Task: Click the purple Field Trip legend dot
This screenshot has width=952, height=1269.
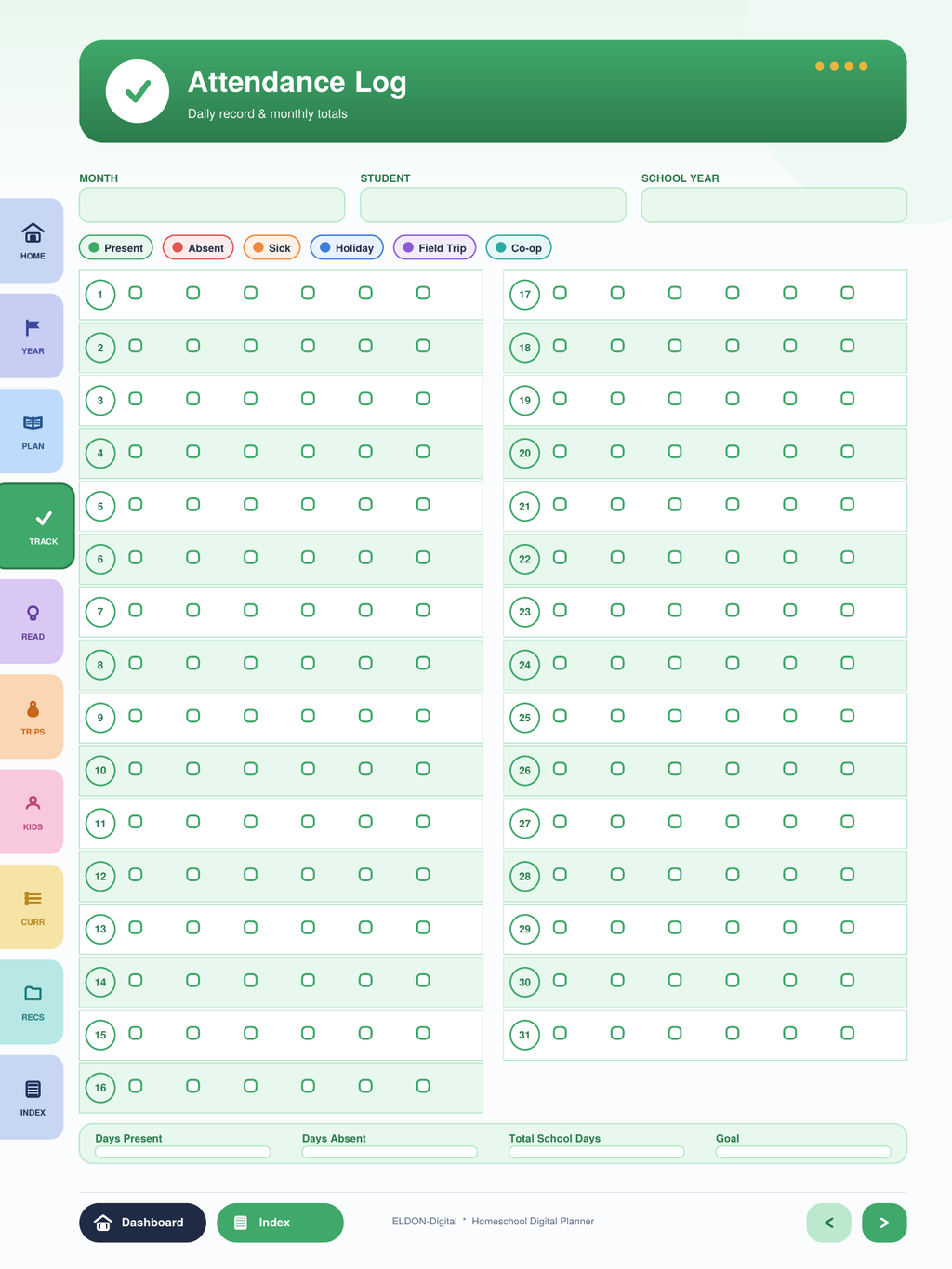Action: coord(408,247)
